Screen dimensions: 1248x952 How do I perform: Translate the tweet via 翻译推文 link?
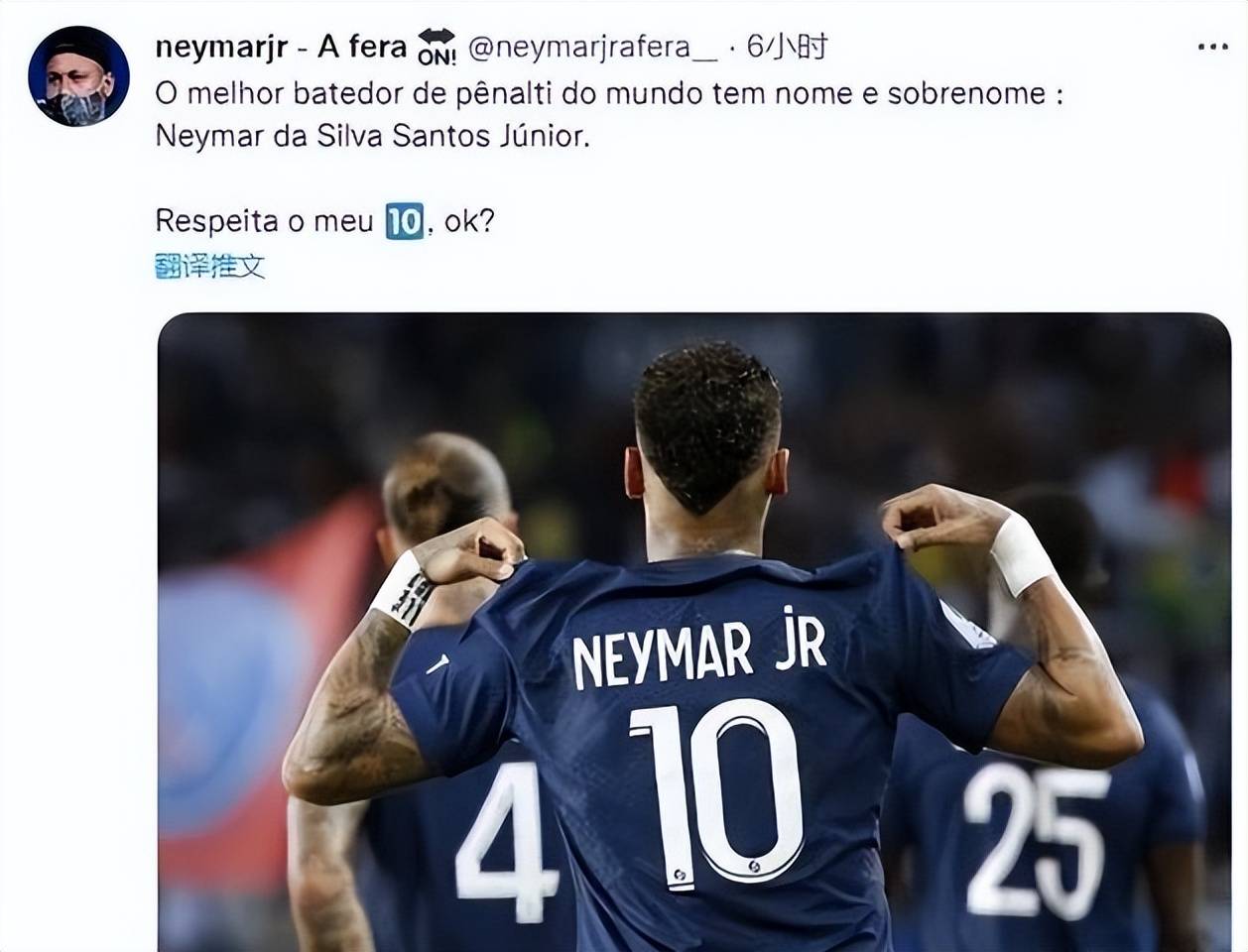(209, 266)
